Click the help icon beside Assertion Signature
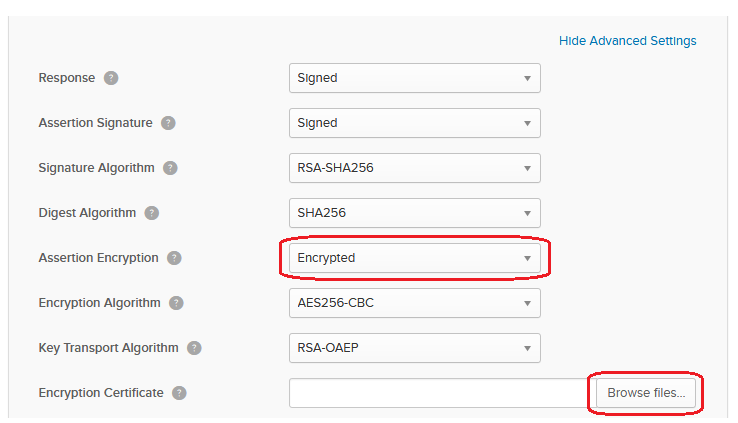738x423 pixels. [168, 123]
